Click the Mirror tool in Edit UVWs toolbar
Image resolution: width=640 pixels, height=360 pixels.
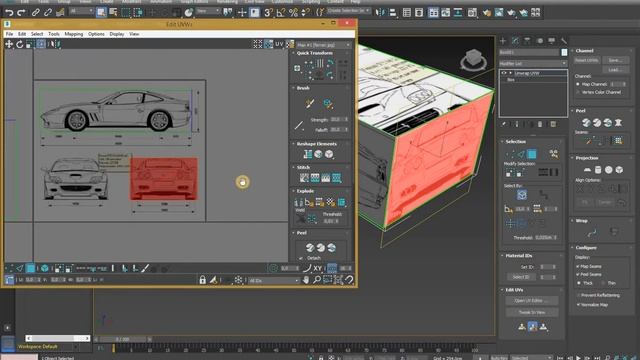[56, 44]
